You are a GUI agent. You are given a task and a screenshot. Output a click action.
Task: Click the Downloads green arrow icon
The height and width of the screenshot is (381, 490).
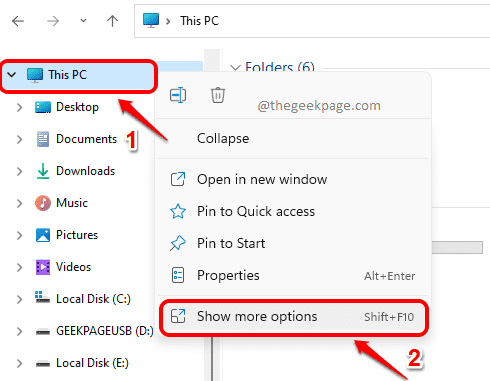43,171
